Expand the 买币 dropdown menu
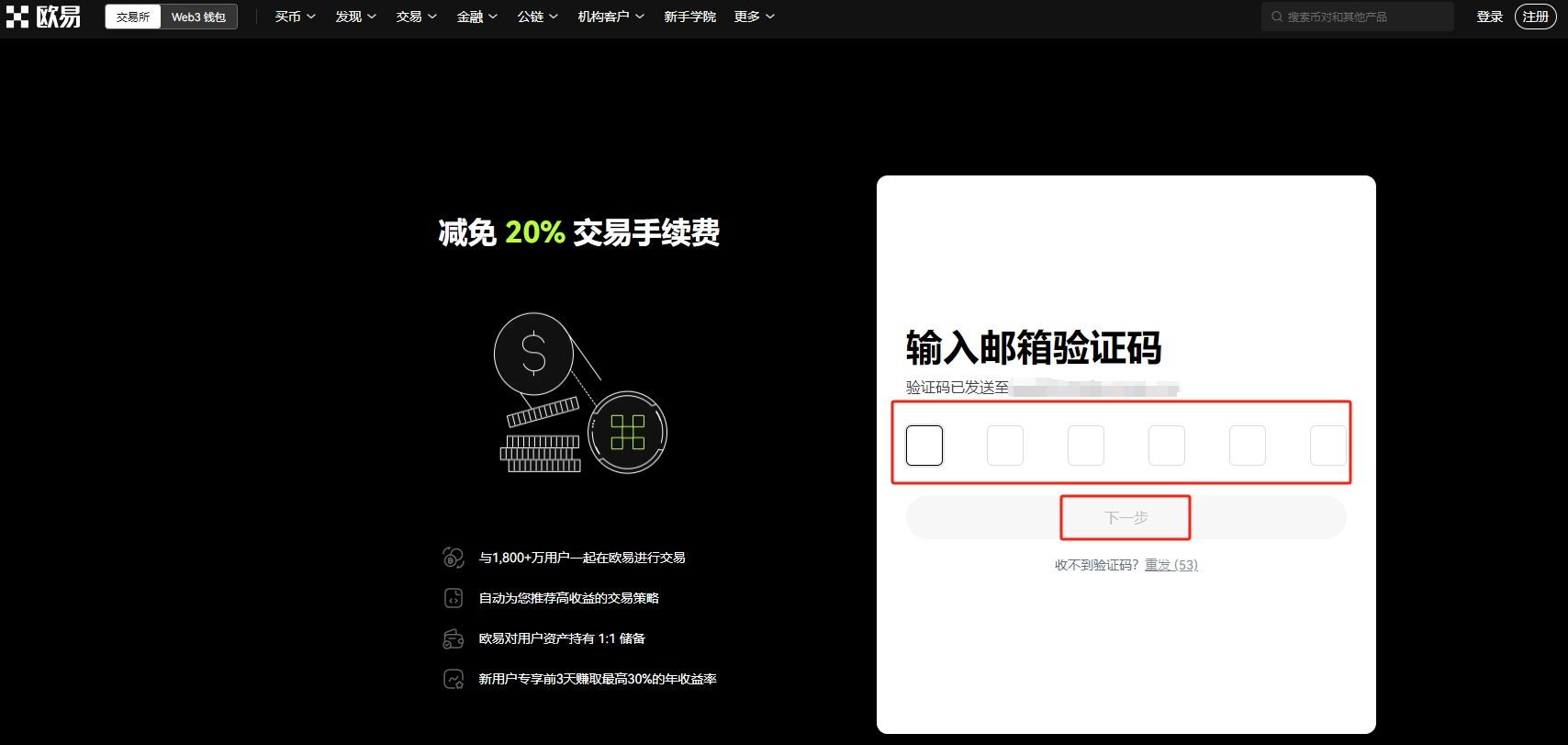 (295, 17)
